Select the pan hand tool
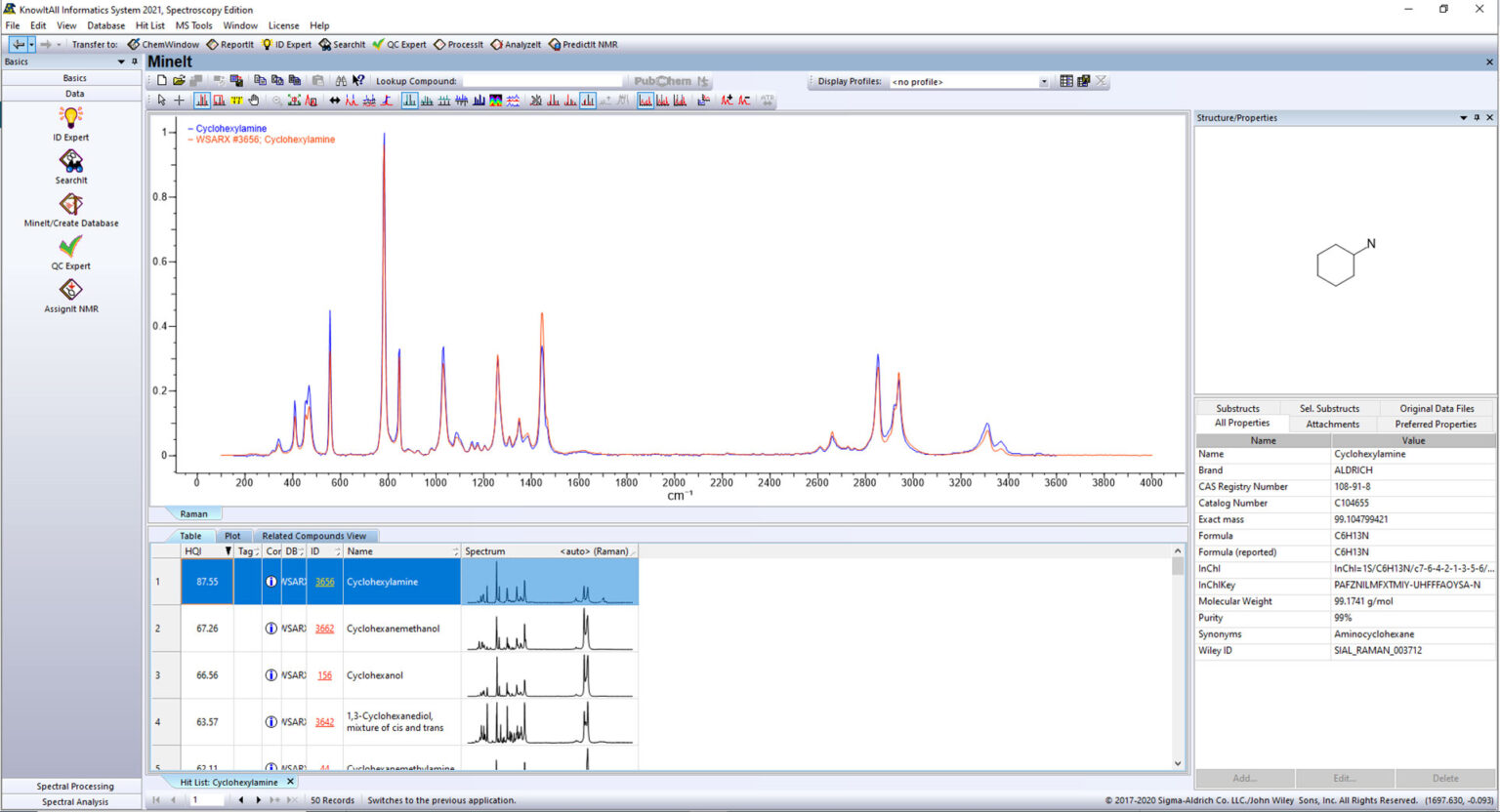 click(254, 100)
